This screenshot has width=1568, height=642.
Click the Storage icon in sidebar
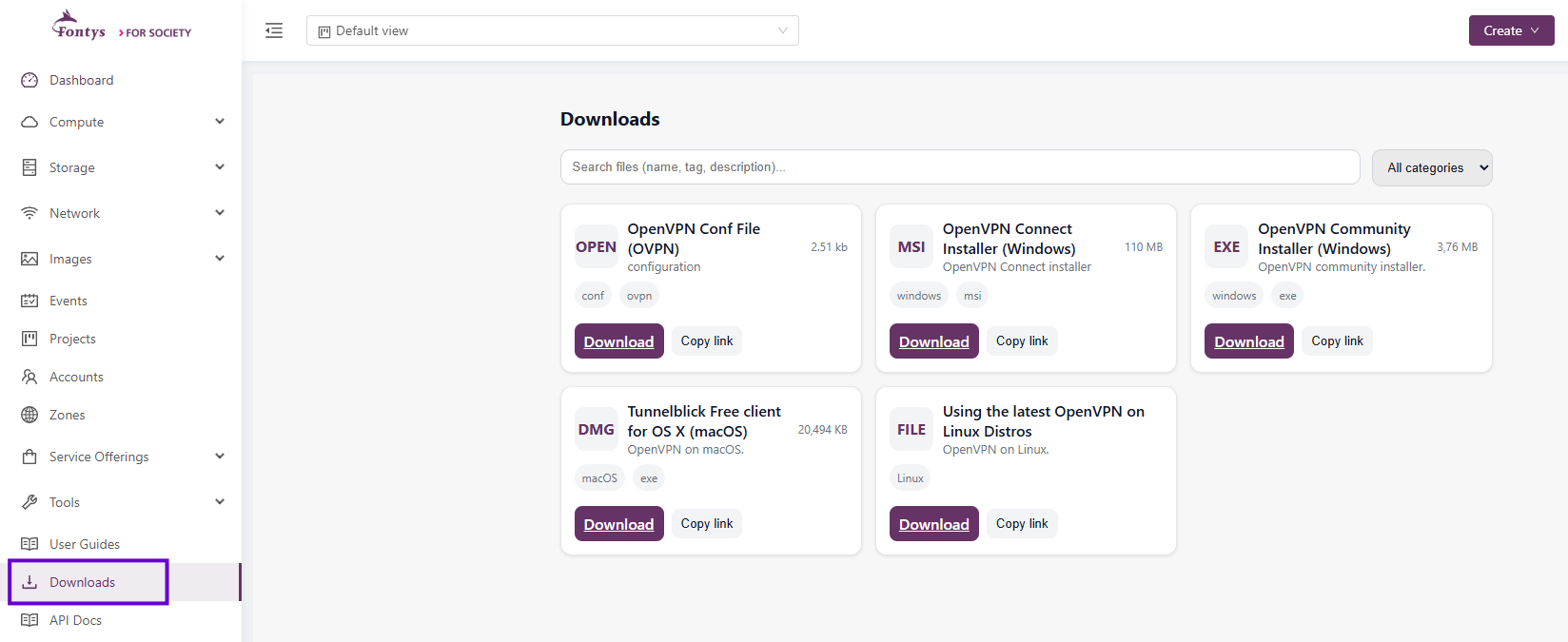(x=29, y=167)
